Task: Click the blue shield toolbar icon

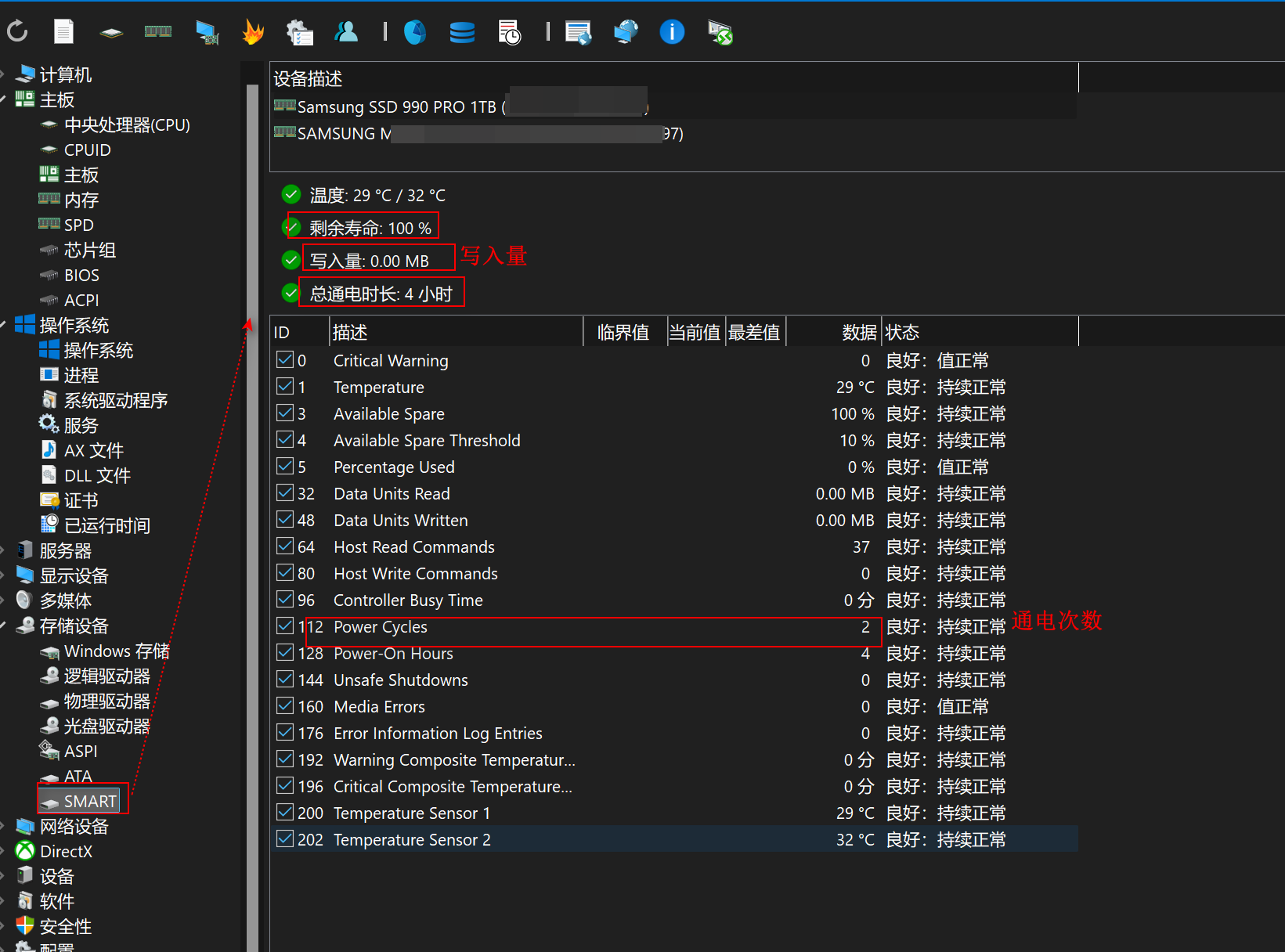Action: 415,32
